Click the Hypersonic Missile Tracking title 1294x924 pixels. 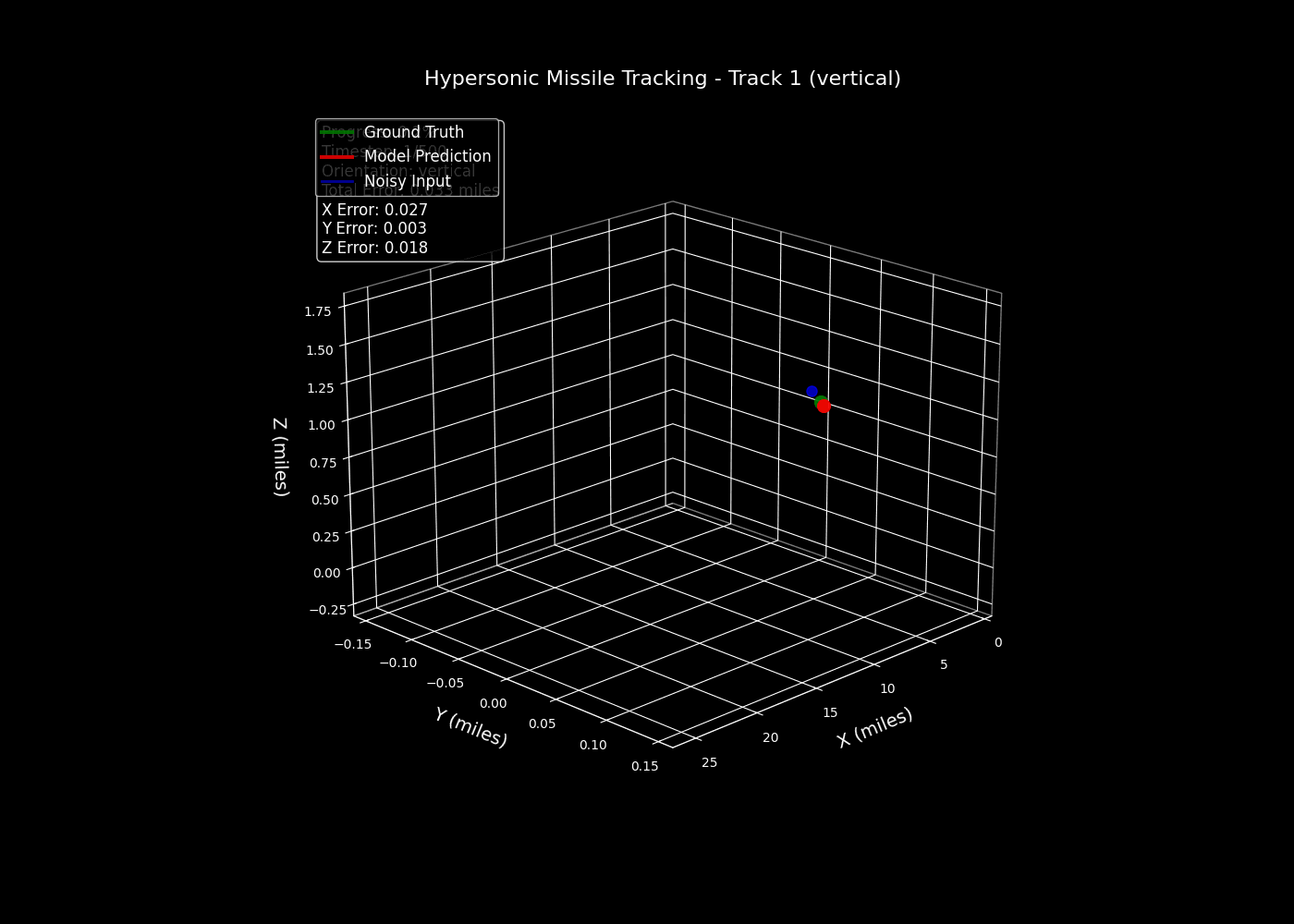point(663,79)
